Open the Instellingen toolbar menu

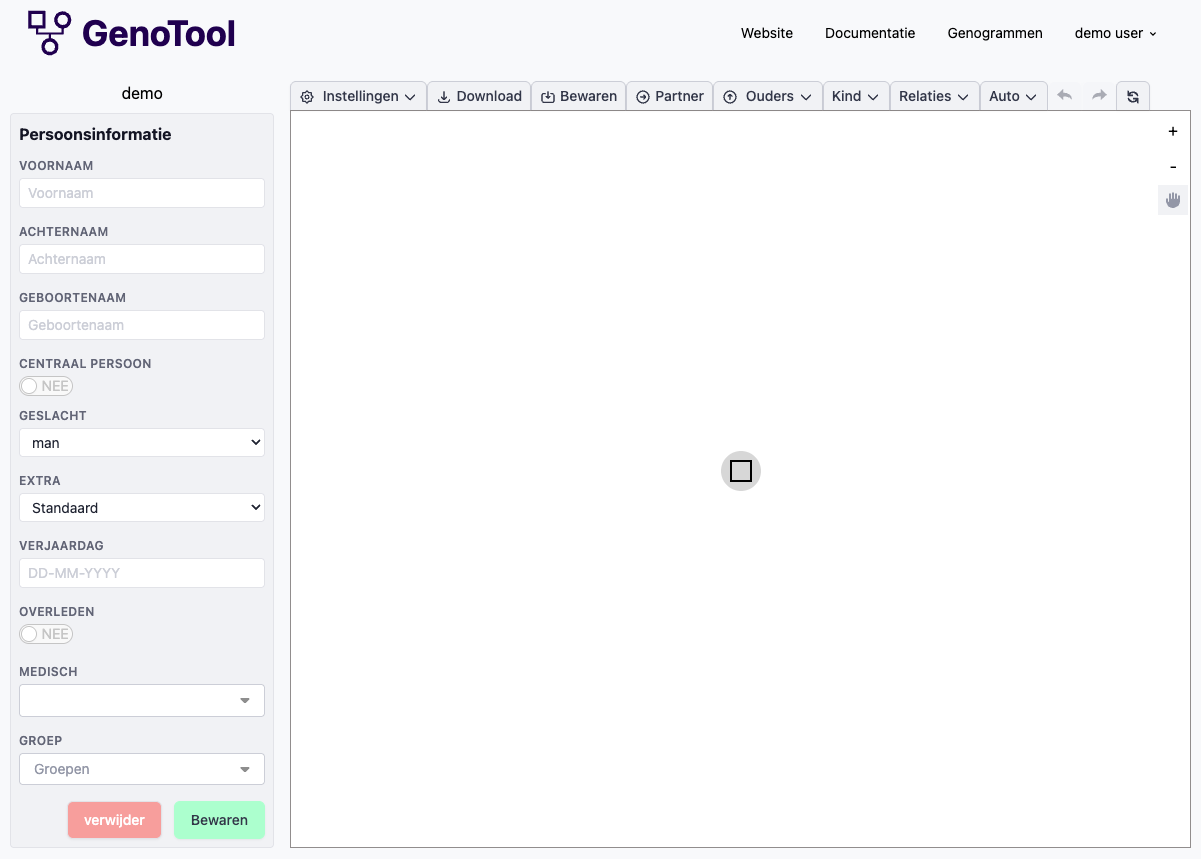click(358, 97)
